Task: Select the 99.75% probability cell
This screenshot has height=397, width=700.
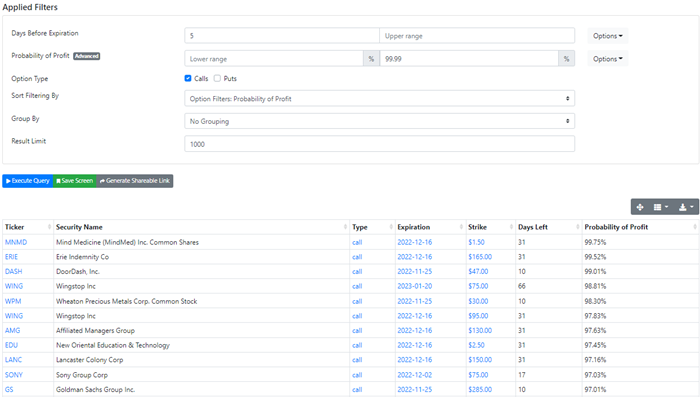Action: [640, 242]
